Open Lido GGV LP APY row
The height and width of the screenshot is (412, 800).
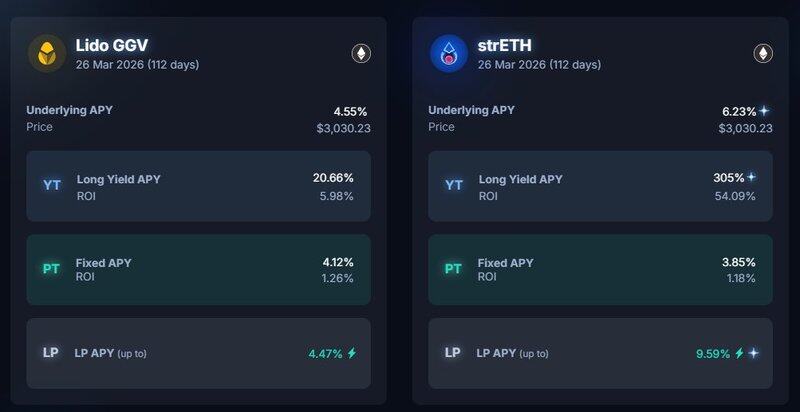pos(199,353)
